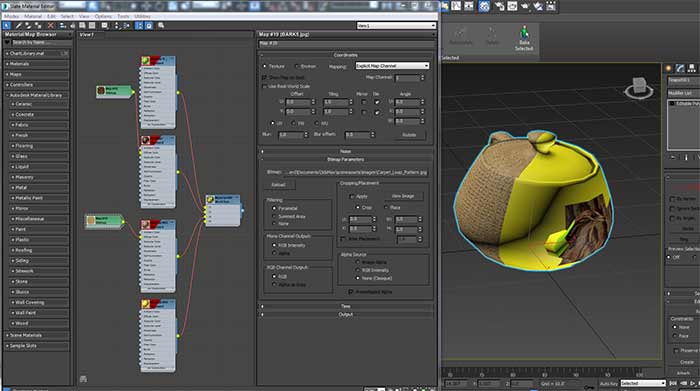Select the Multi/Sub-Object node in View1
The width and height of the screenshot is (700, 391).
[223, 211]
